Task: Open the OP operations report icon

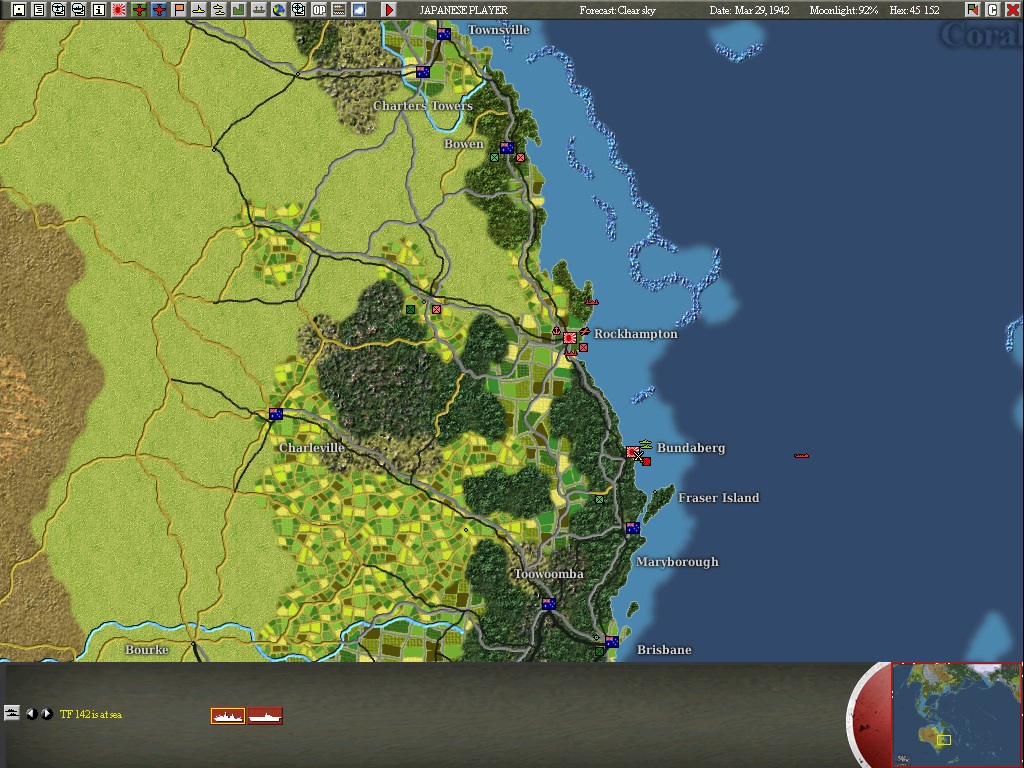Action: (319, 9)
